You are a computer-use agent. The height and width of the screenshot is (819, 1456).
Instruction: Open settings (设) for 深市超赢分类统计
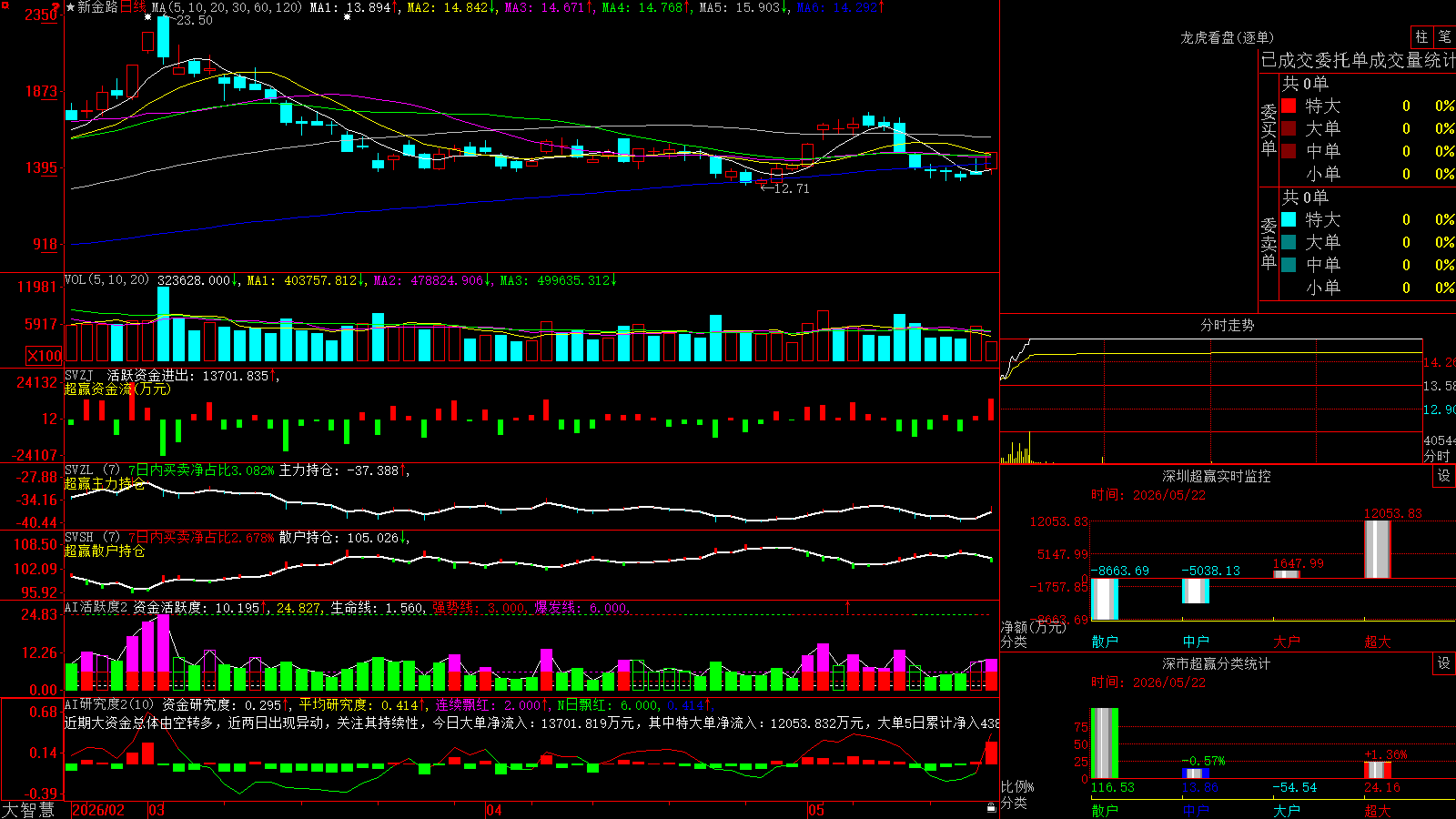pyautogui.click(x=1444, y=663)
